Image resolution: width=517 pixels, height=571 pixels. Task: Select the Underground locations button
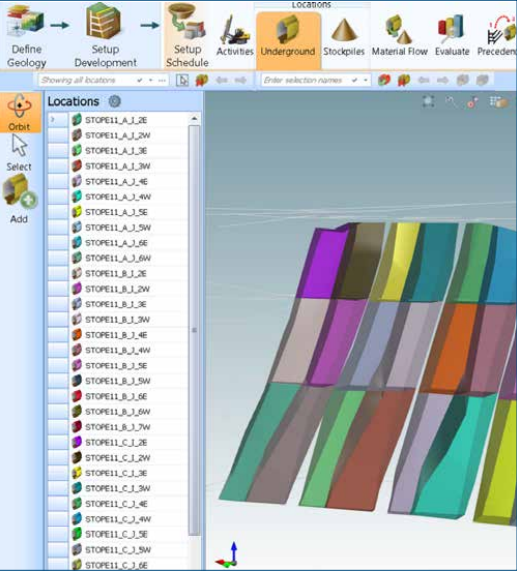[x=288, y=39]
